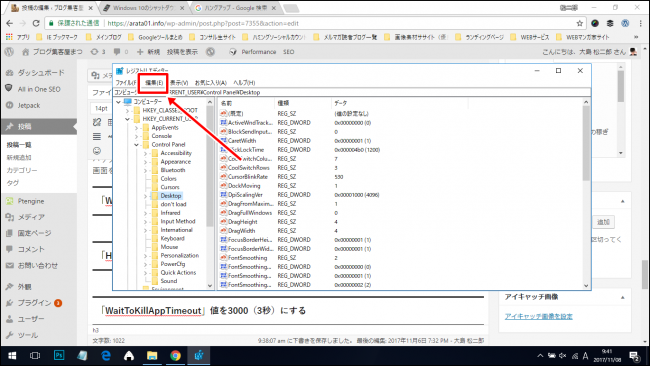Collapse the Control Panel key
The width and height of the screenshot is (650, 366).
pyautogui.click(x=136, y=145)
